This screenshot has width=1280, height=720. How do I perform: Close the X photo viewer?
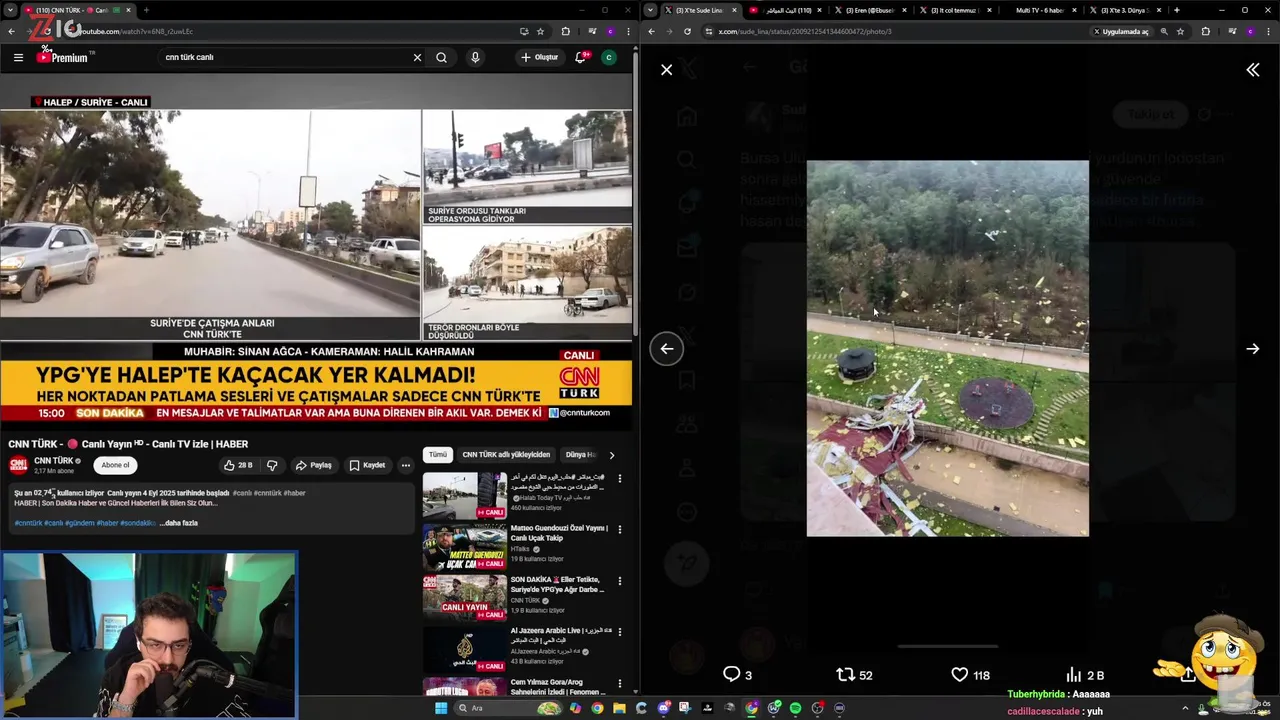point(666,70)
